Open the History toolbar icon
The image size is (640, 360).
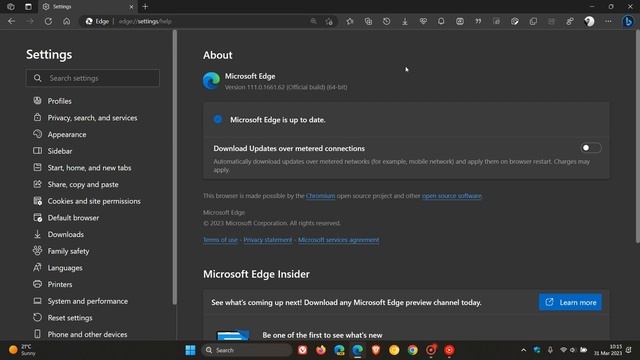pyautogui.click(x=387, y=21)
